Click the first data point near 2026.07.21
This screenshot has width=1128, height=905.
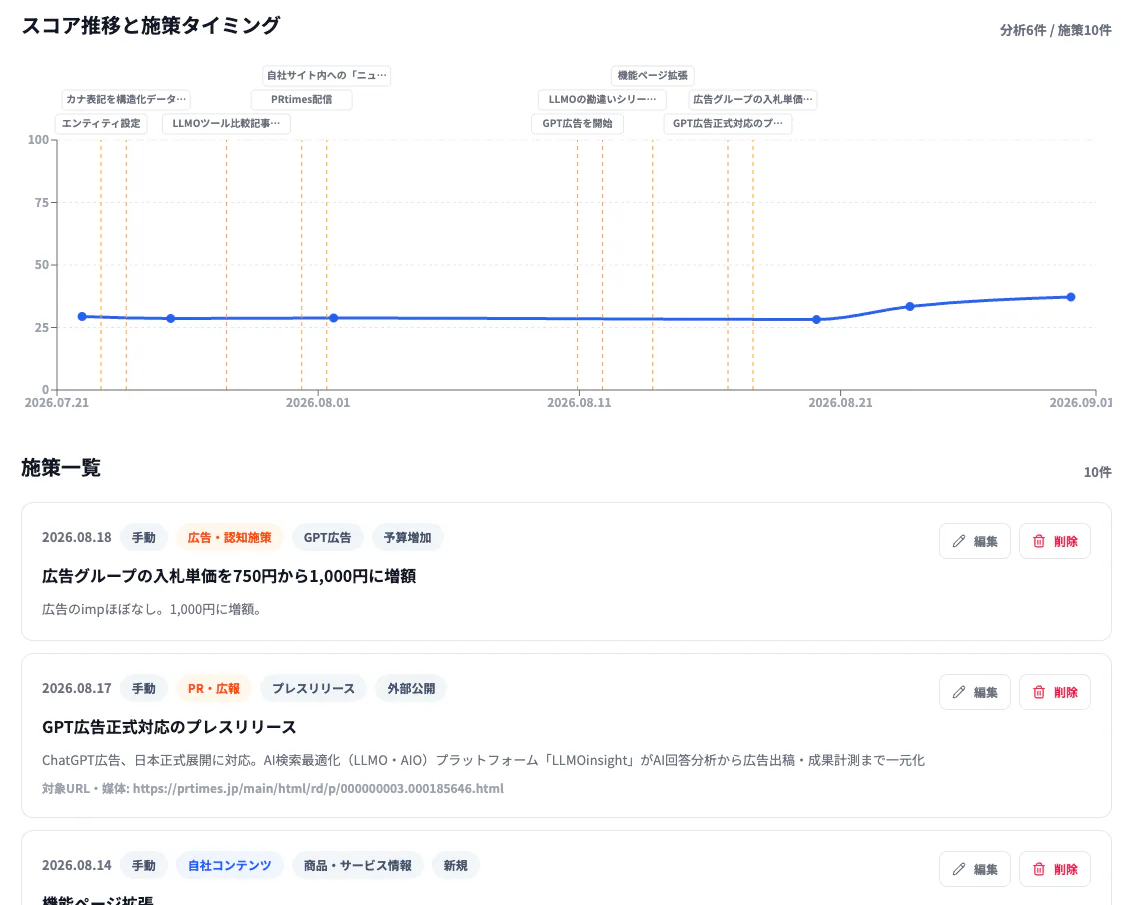(82, 317)
